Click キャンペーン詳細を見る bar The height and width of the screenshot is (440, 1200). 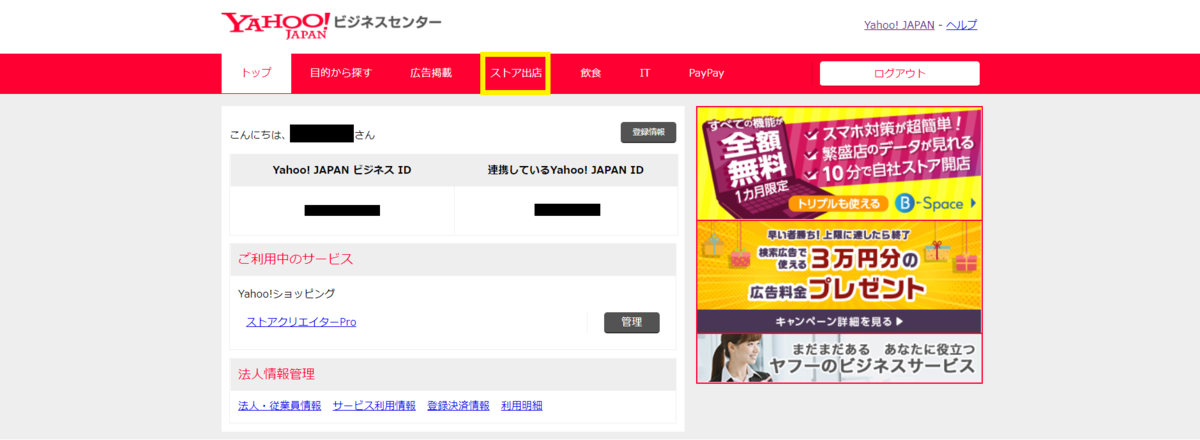coord(839,322)
